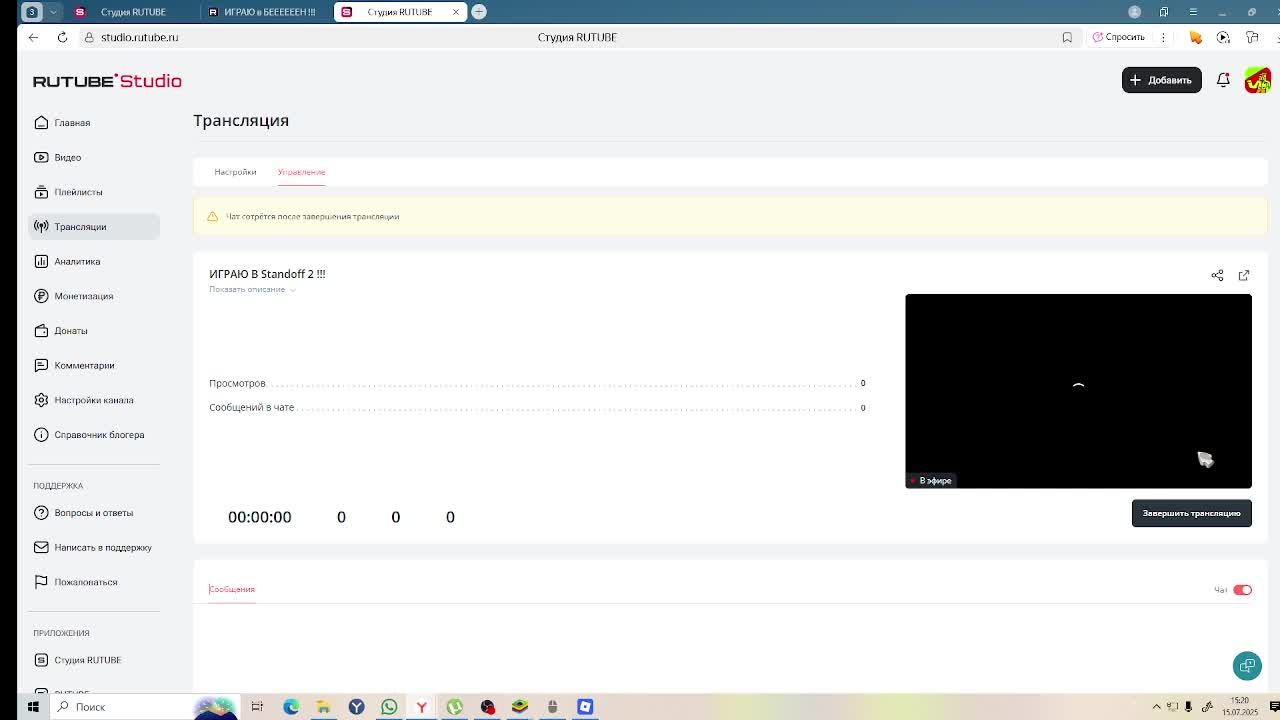
Task: Click the RUTUBE Studio logo
Action: pyautogui.click(x=107, y=81)
